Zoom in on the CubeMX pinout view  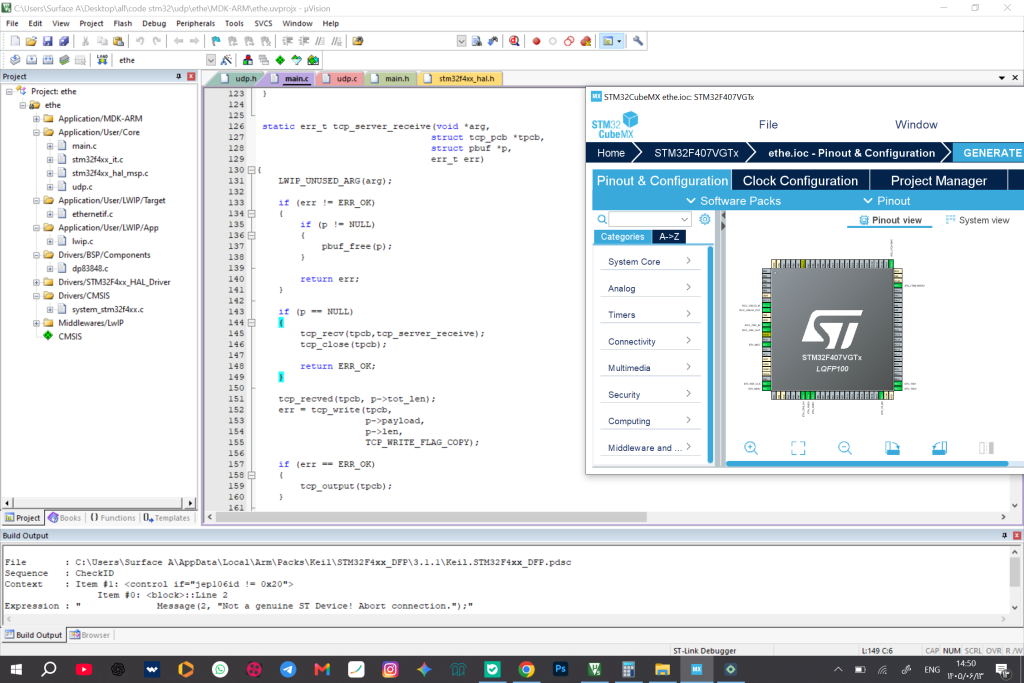pyautogui.click(x=751, y=448)
